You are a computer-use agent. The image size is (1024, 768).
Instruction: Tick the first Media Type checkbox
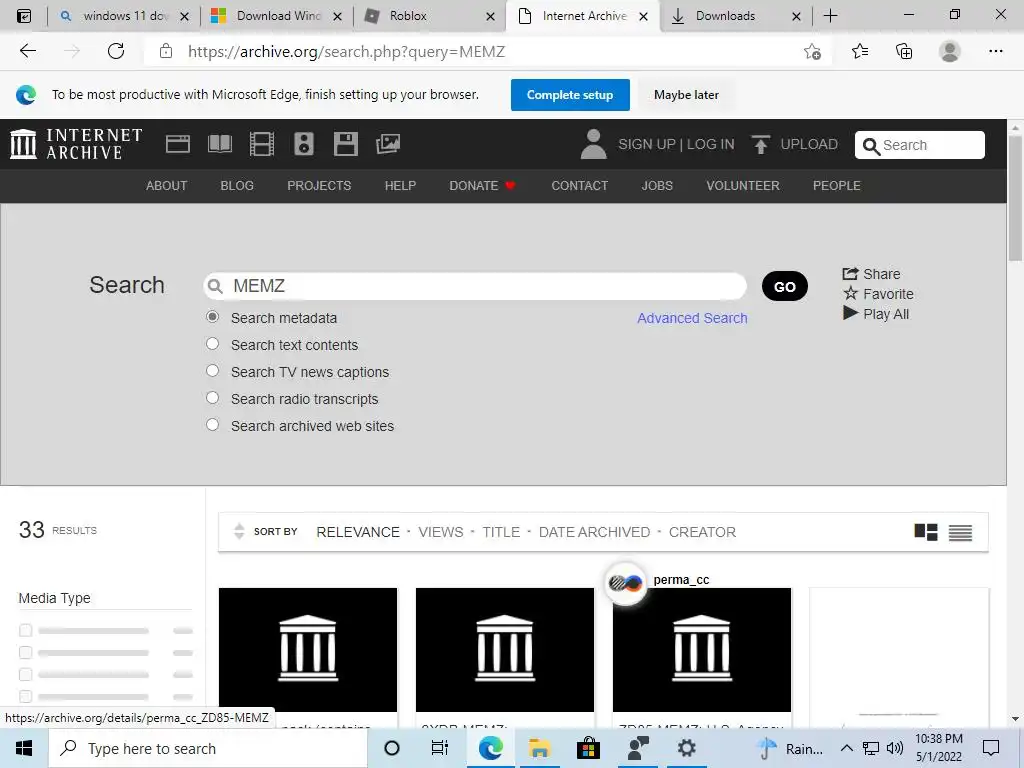click(x=25, y=630)
